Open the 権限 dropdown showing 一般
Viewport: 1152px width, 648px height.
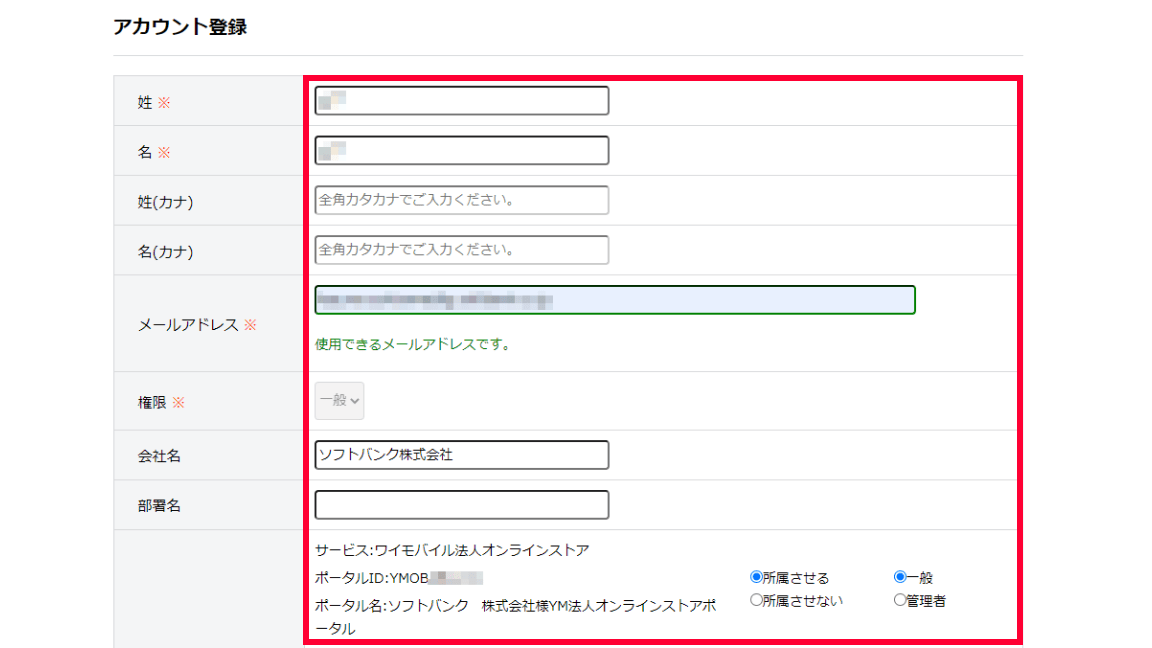(340, 400)
